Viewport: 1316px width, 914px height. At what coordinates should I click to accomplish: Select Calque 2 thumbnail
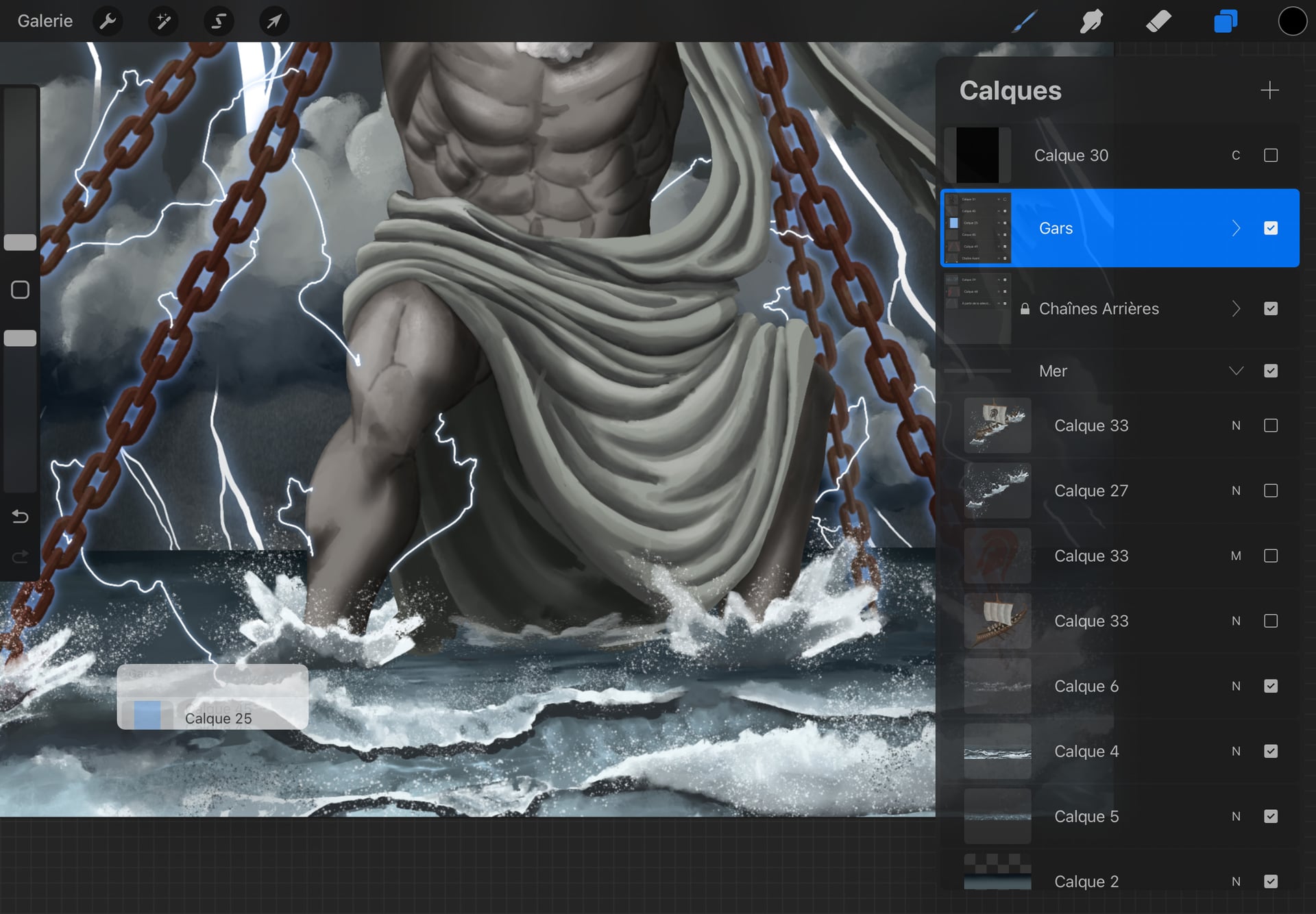[x=997, y=872]
